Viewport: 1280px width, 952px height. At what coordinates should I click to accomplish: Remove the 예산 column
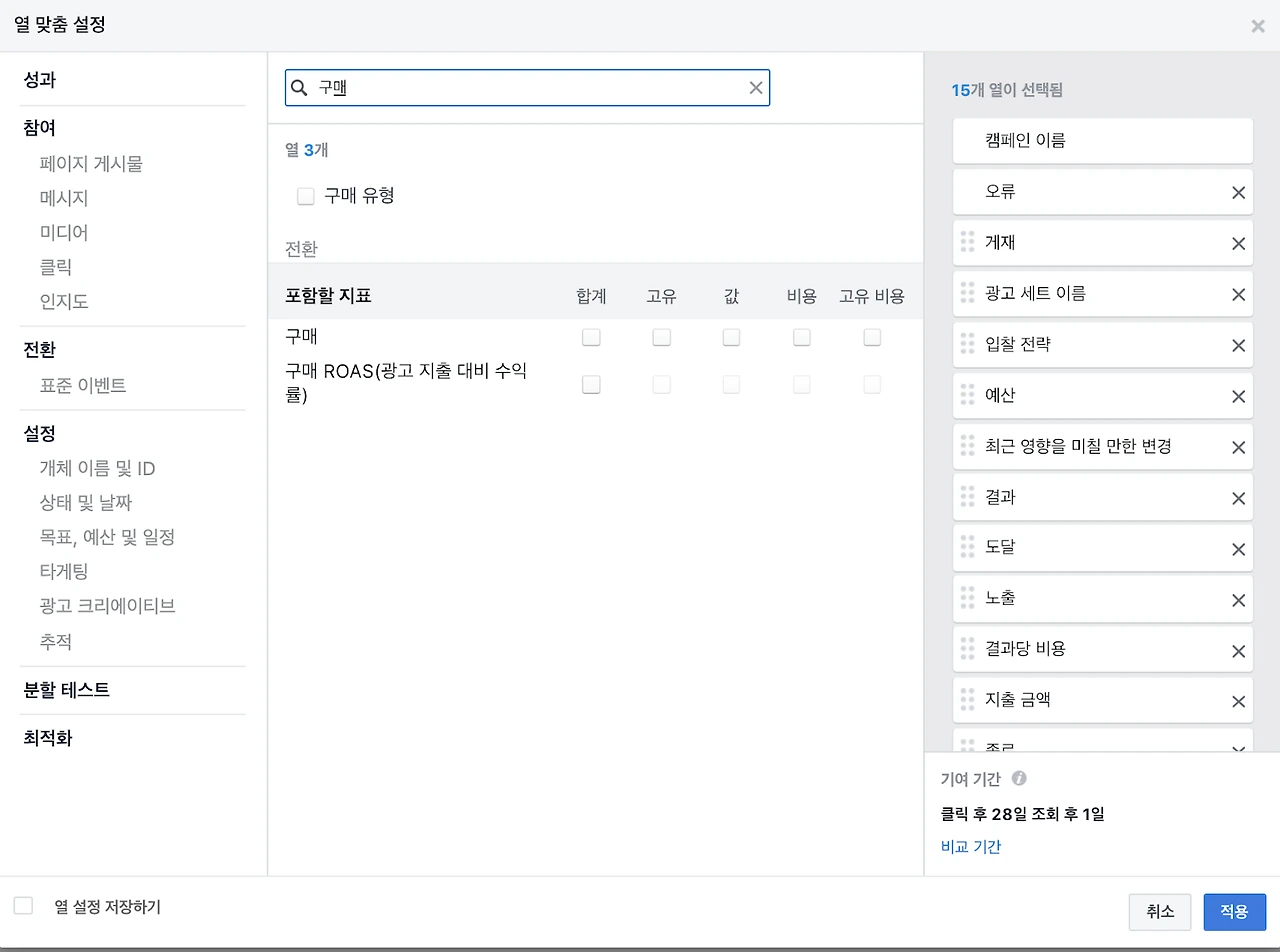pos(1238,396)
